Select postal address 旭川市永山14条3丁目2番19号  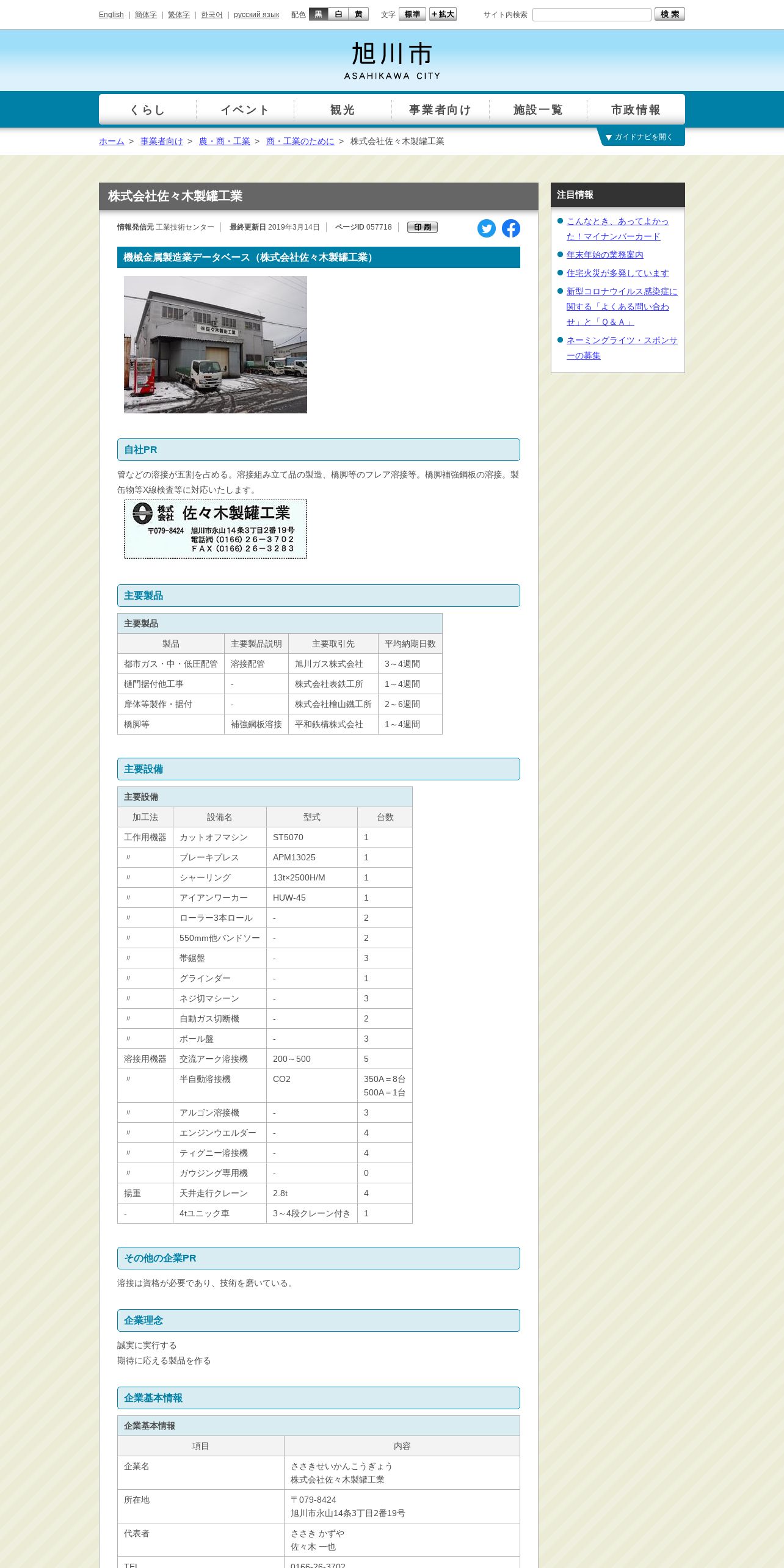[348, 1513]
